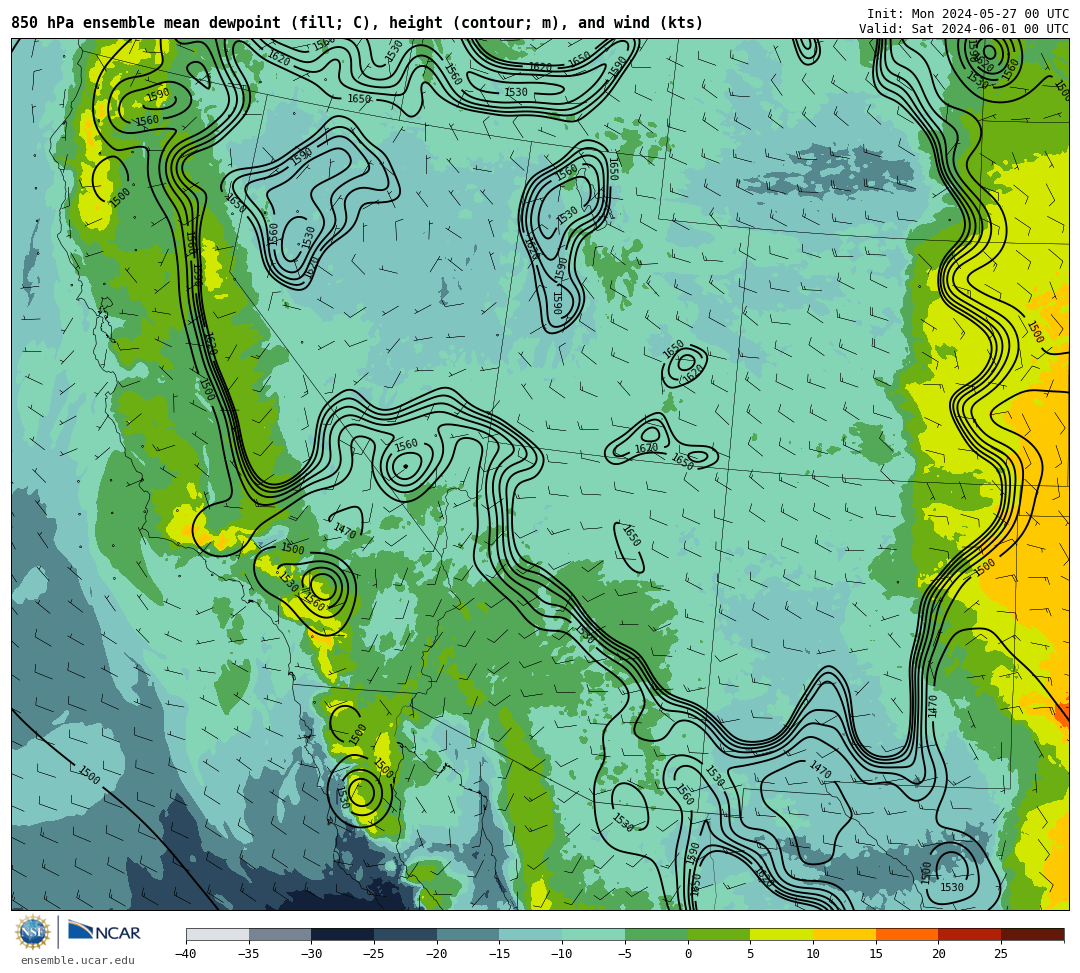Image resolution: width=1080 pixels, height=973 pixels.
Task: Click the 20 colorbar tick label
Action: click(x=938, y=954)
